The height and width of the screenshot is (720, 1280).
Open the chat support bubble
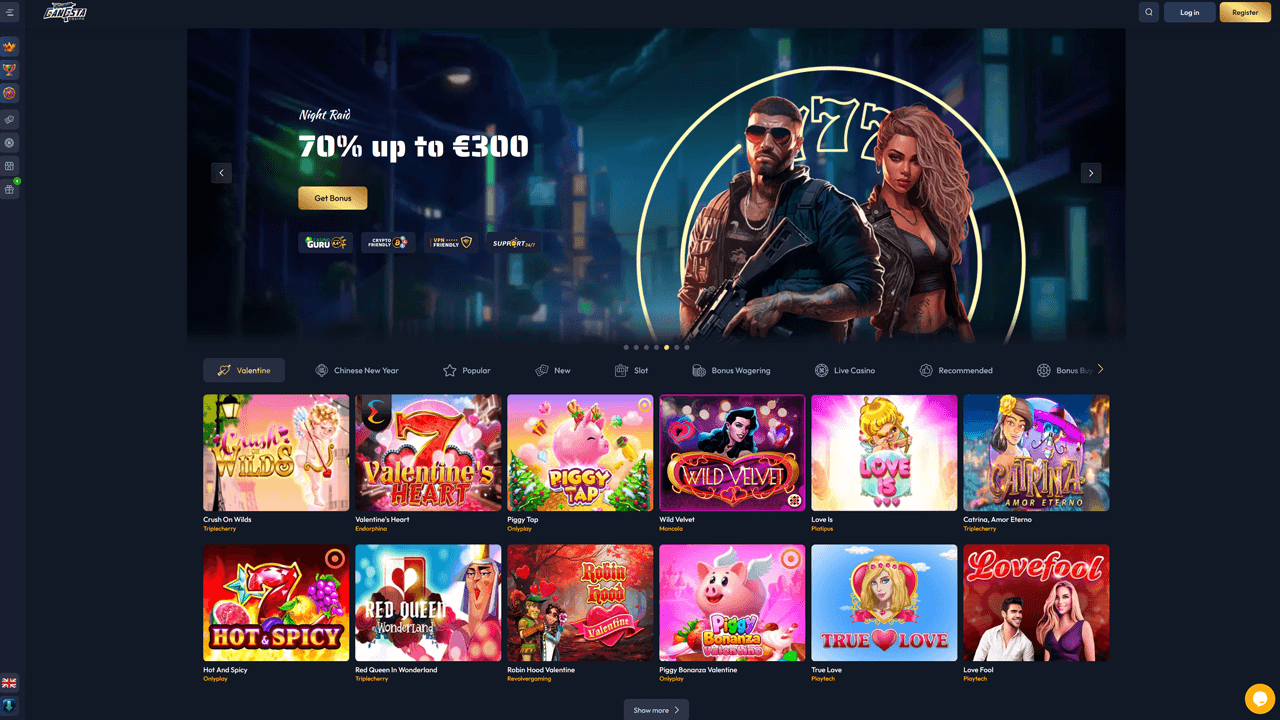(1260, 698)
